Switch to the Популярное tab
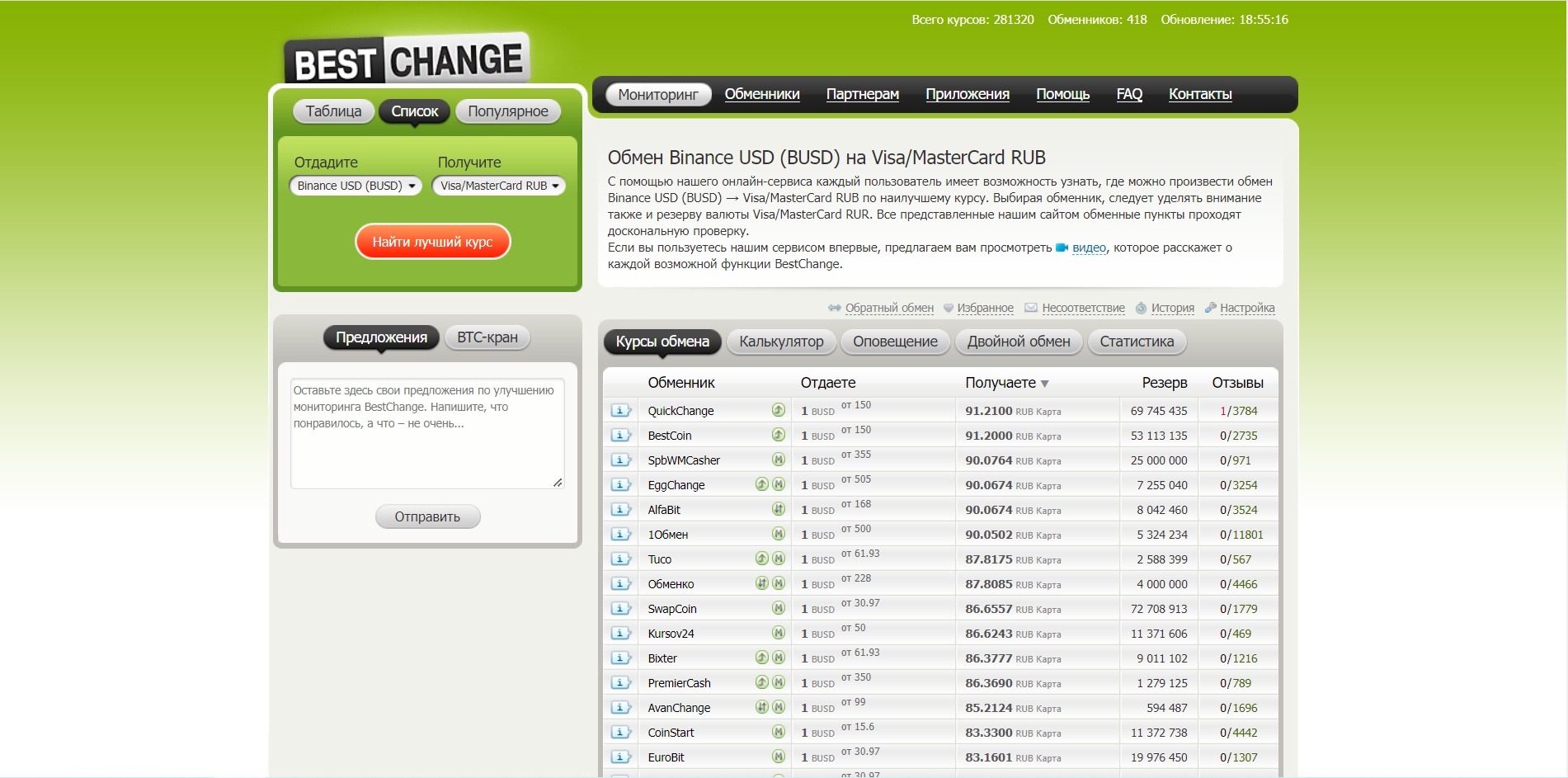Viewport: 1568px width, 778px height. pos(508,111)
